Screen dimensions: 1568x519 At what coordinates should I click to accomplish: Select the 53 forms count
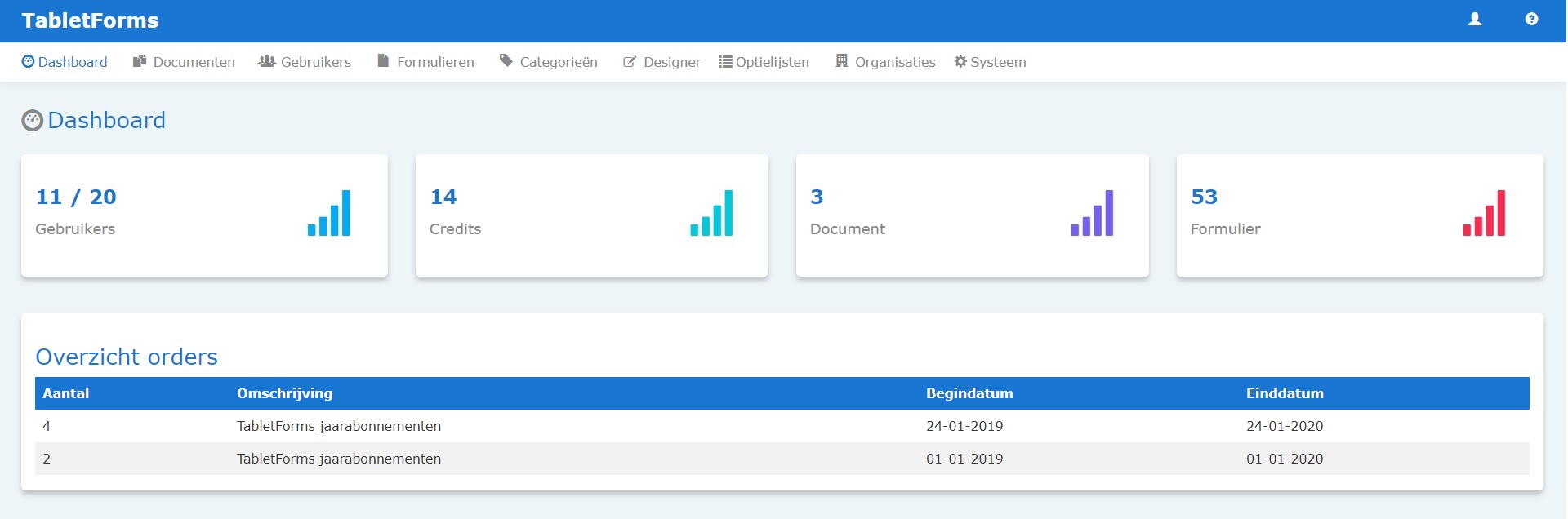tap(1204, 197)
